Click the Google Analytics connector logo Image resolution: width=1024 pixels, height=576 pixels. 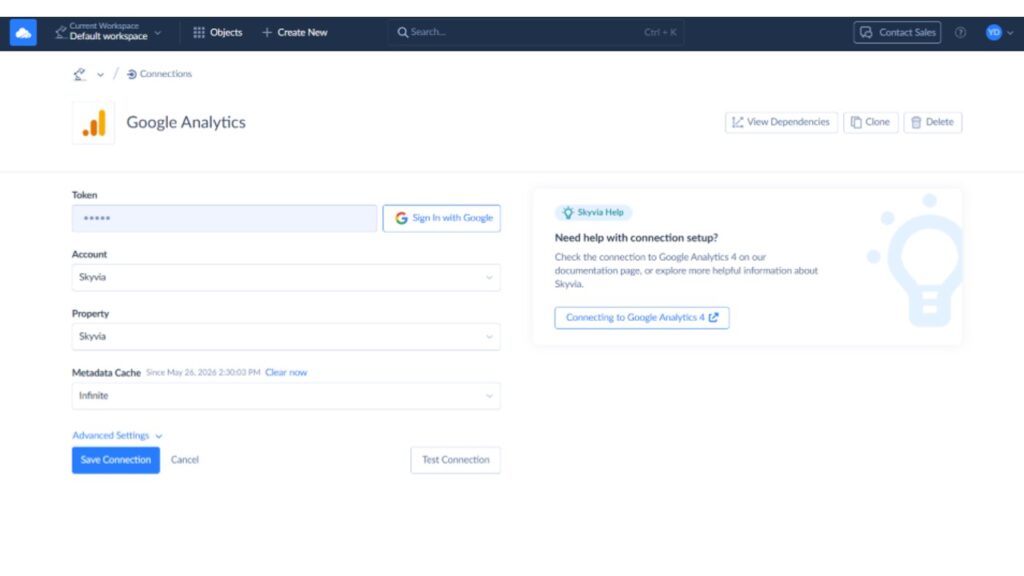click(93, 122)
